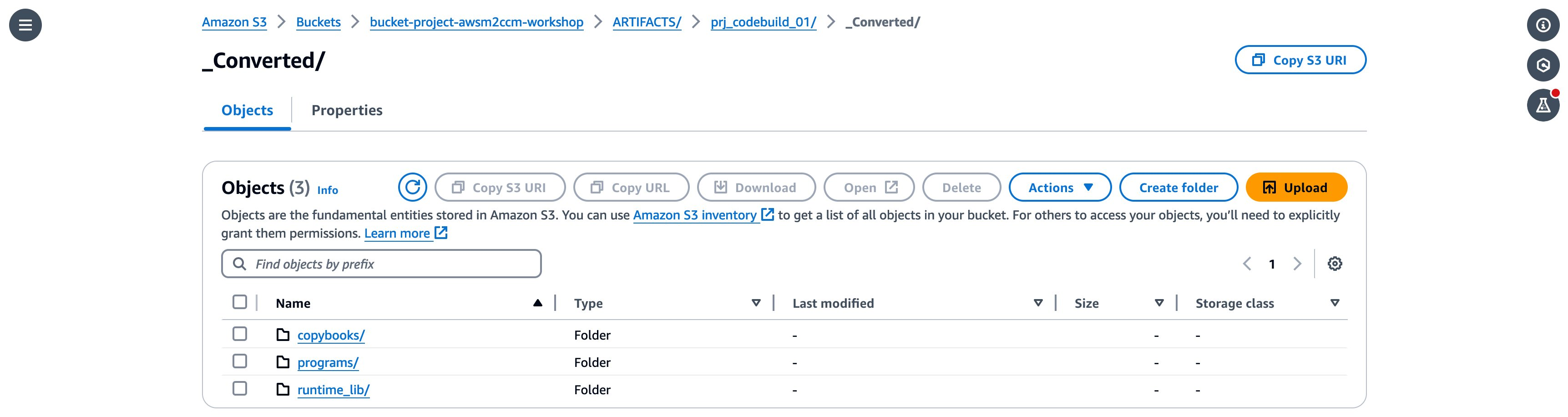Open the runtime_lib/ folder link

334,390
